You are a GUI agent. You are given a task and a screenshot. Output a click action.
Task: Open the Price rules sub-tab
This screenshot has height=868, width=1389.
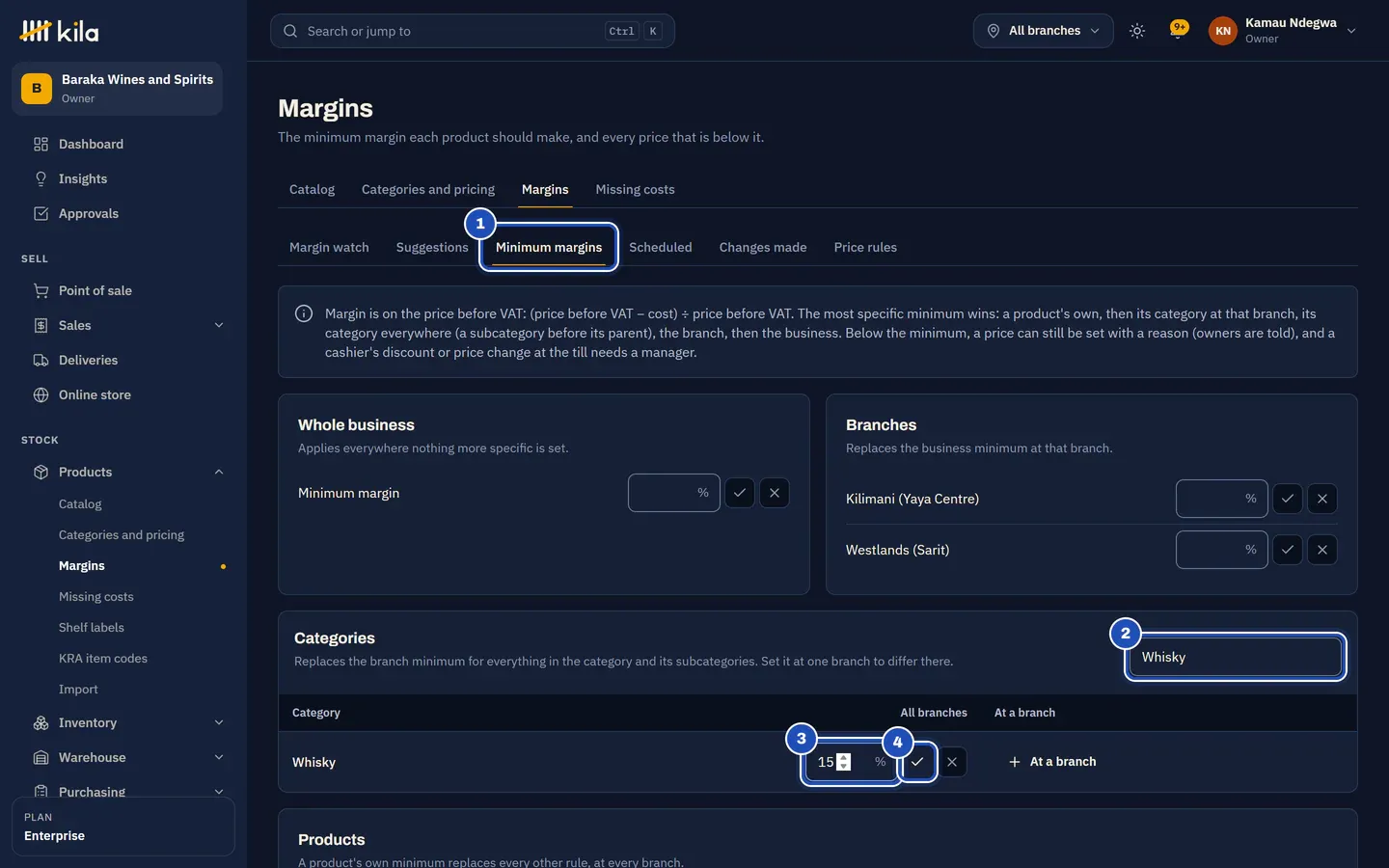865,247
